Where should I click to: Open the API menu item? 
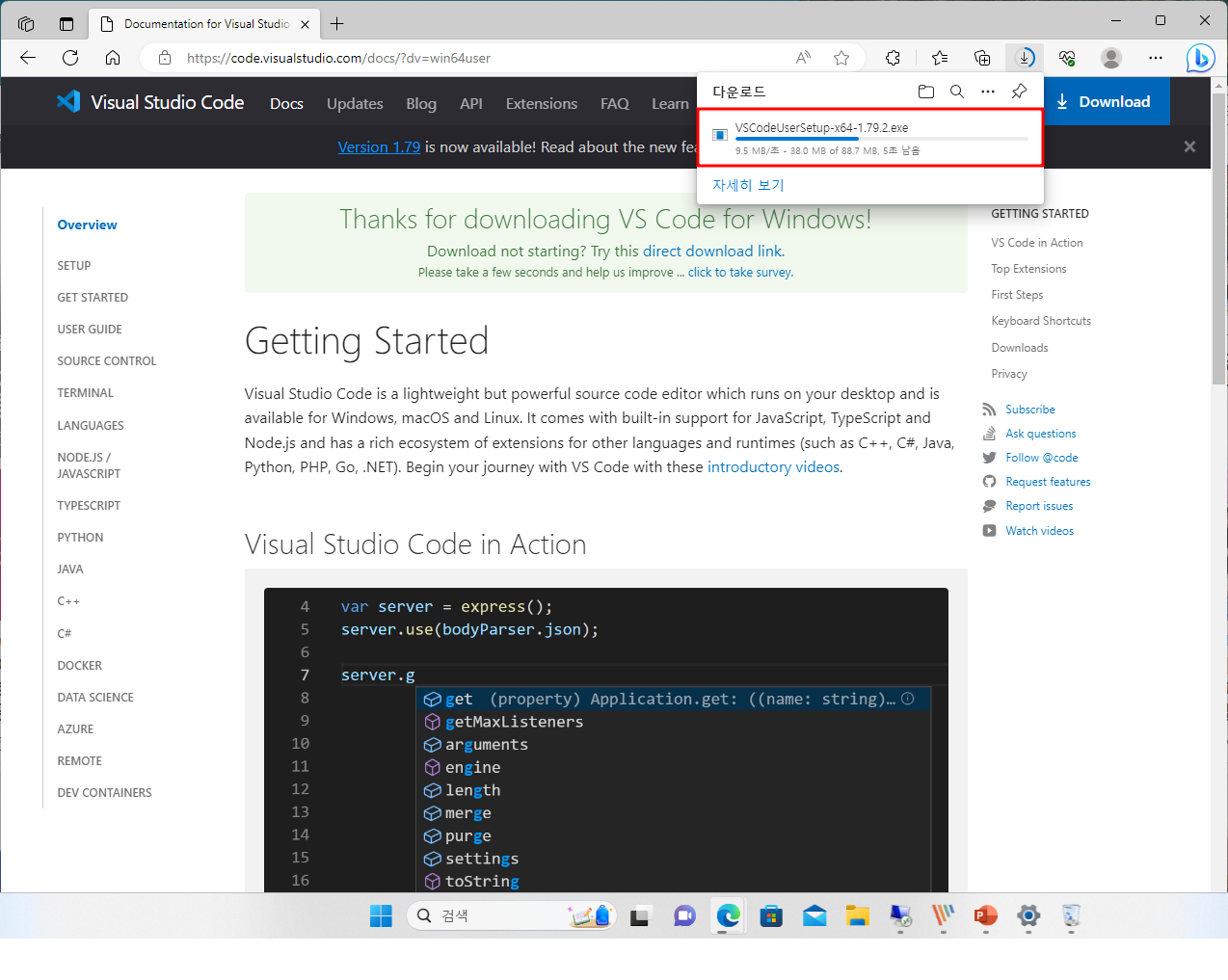[471, 103]
